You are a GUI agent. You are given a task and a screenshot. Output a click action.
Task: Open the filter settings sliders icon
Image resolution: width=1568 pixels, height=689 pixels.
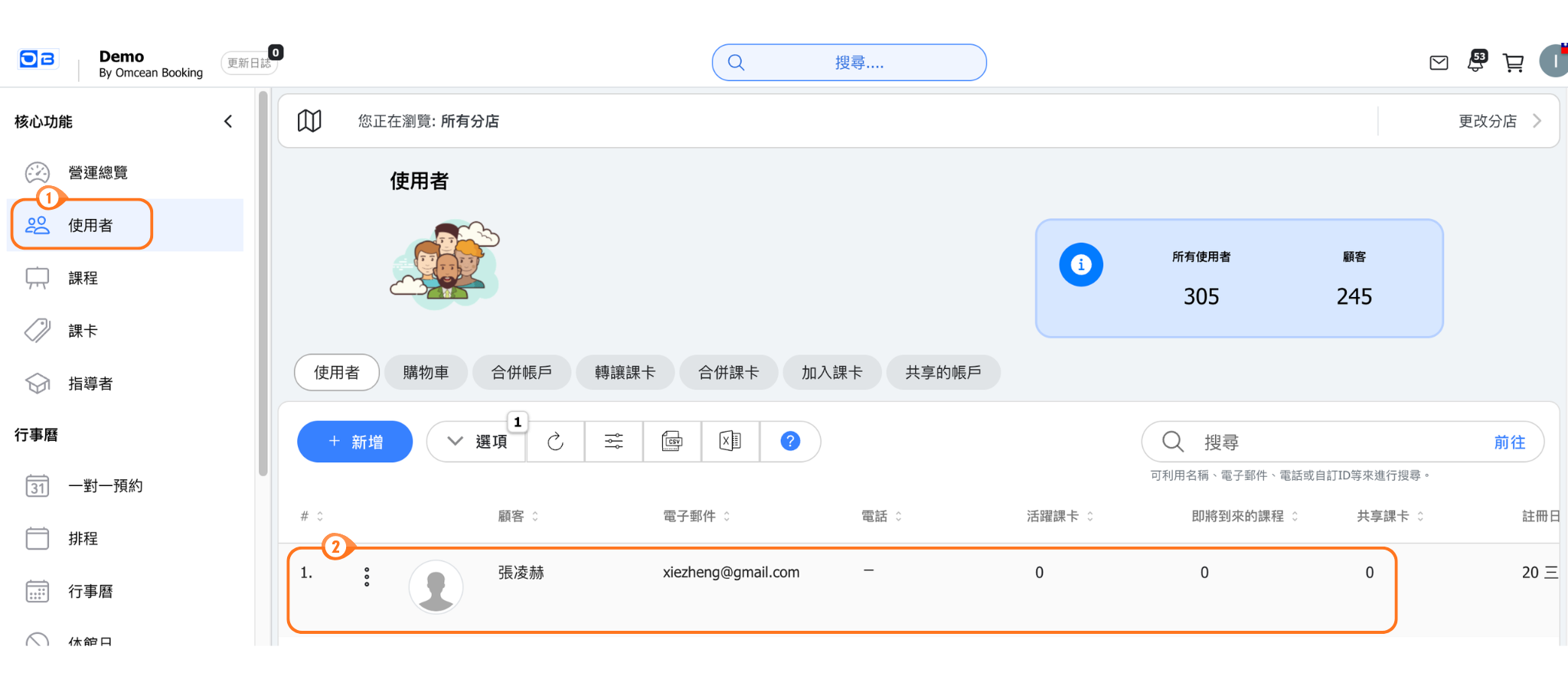[x=613, y=442]
